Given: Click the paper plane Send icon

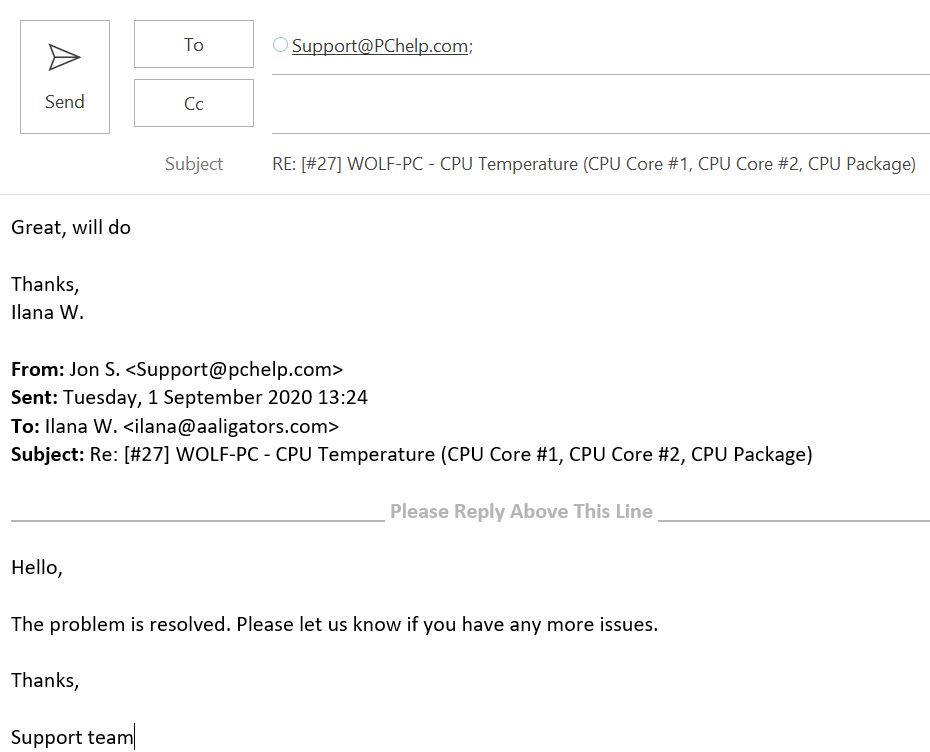Looking at the screenshot, I should pyautogui.click(x=64, y=58).
